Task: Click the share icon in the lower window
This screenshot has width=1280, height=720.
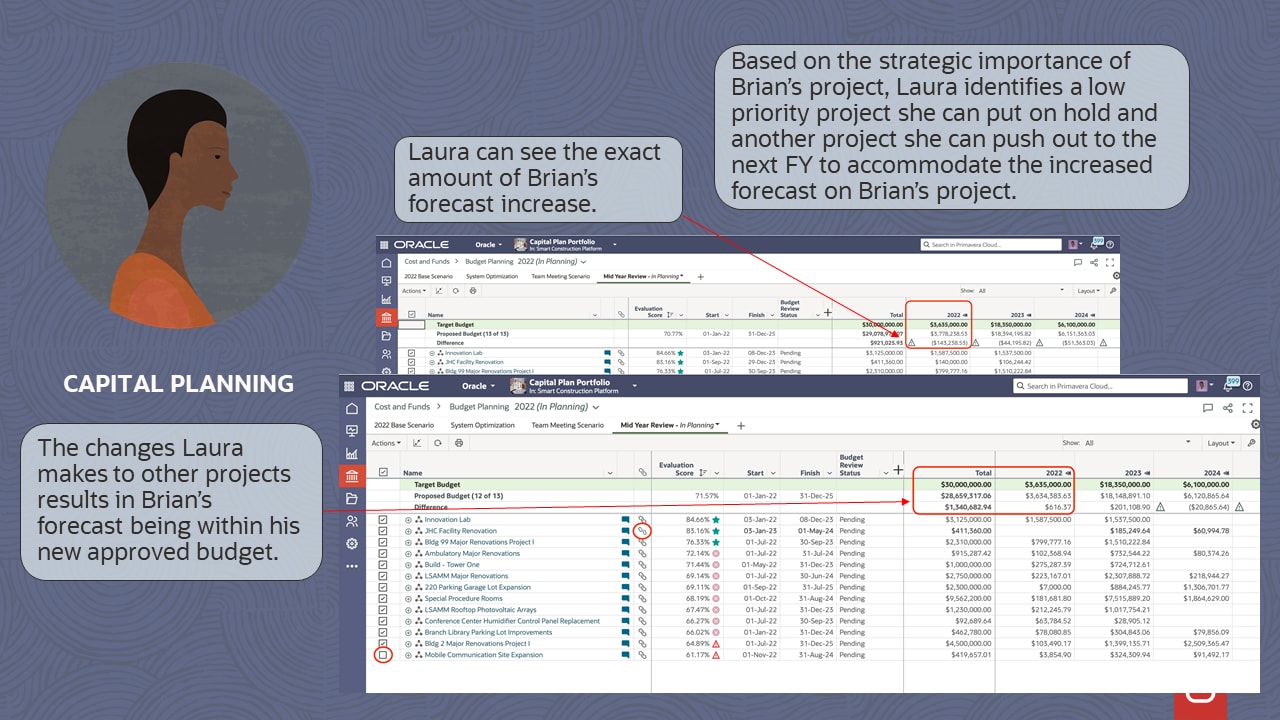Action: pos(1228,408)
